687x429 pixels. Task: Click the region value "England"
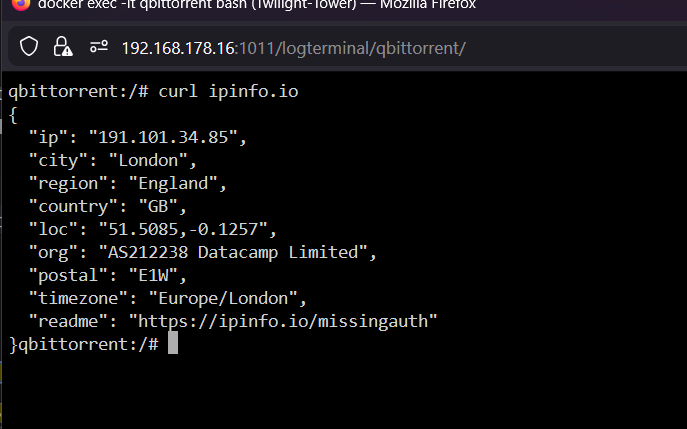173,184
